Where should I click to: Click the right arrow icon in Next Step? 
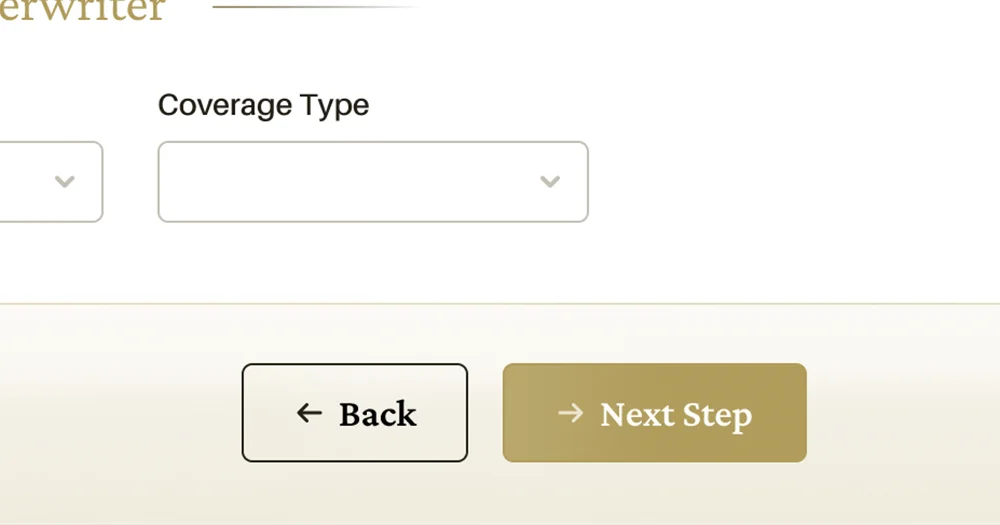[x=570, y=413]
